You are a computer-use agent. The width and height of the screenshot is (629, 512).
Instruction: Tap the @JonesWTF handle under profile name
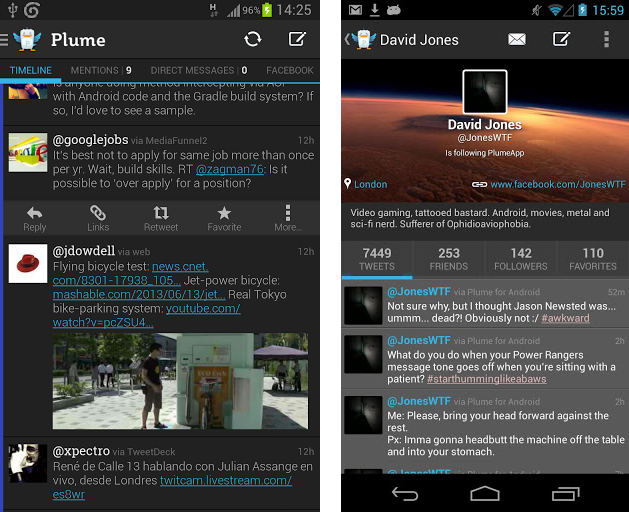(485, 138)
